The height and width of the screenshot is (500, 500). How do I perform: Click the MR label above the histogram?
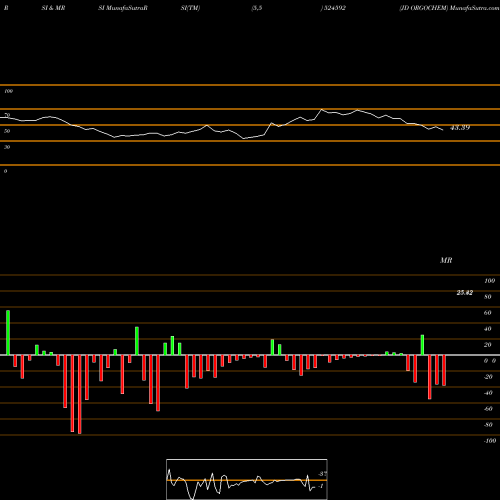(x=446, y=260)
